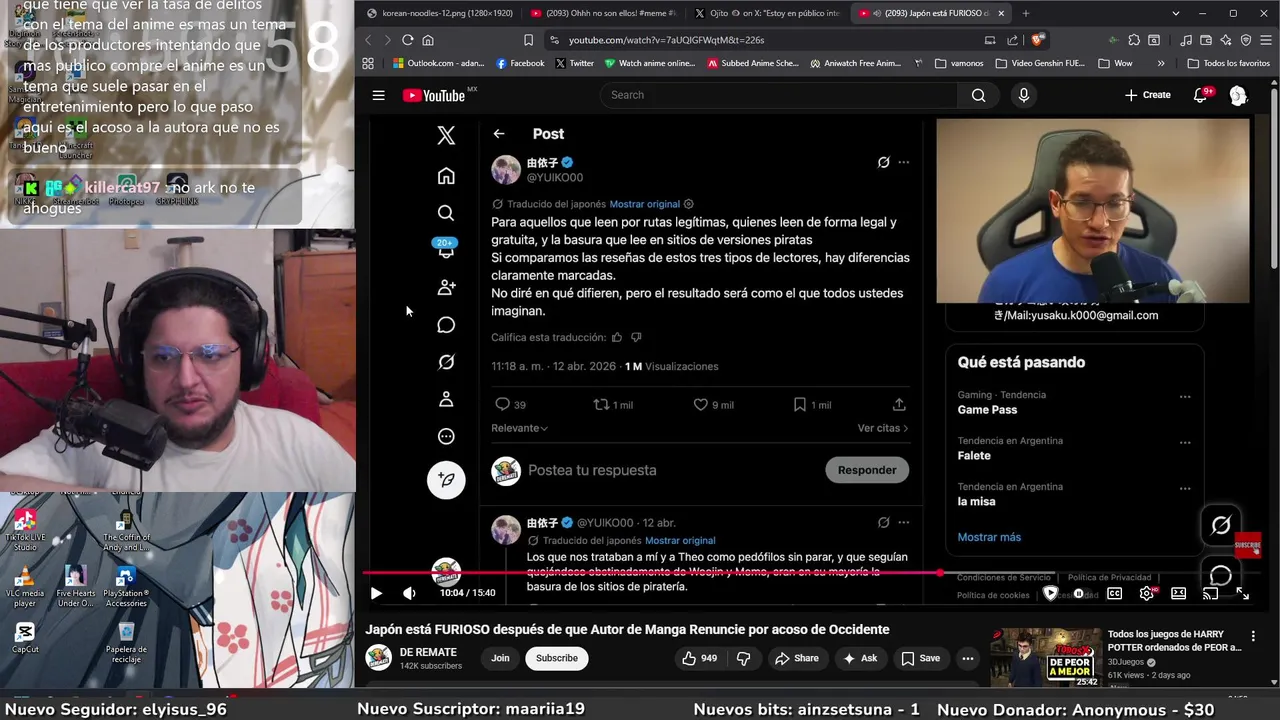Open Twitter bookmark
Viewport: 1280px width, 720px height.
pyautogui.click(x=574, y=63)
